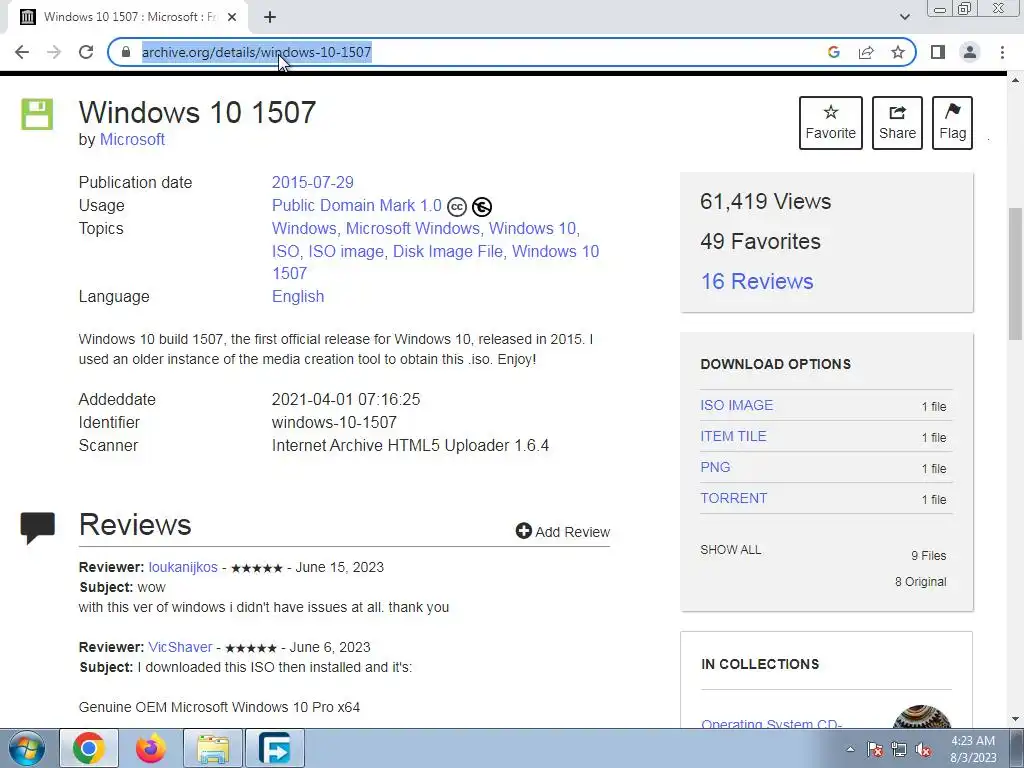Select the PNG download option
Screen dimensions: 1024x768
[x=715, y=467]
